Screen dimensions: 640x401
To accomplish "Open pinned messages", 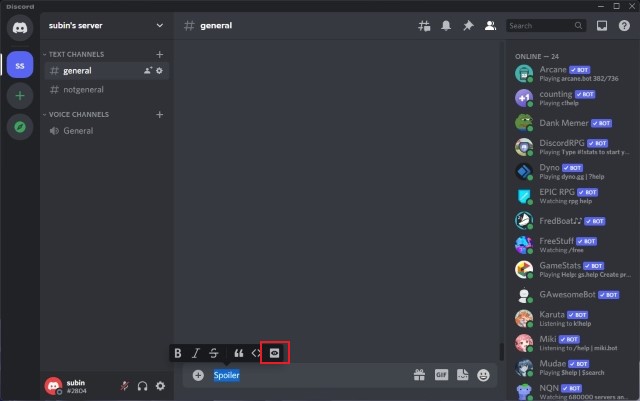I will [468, 25].
